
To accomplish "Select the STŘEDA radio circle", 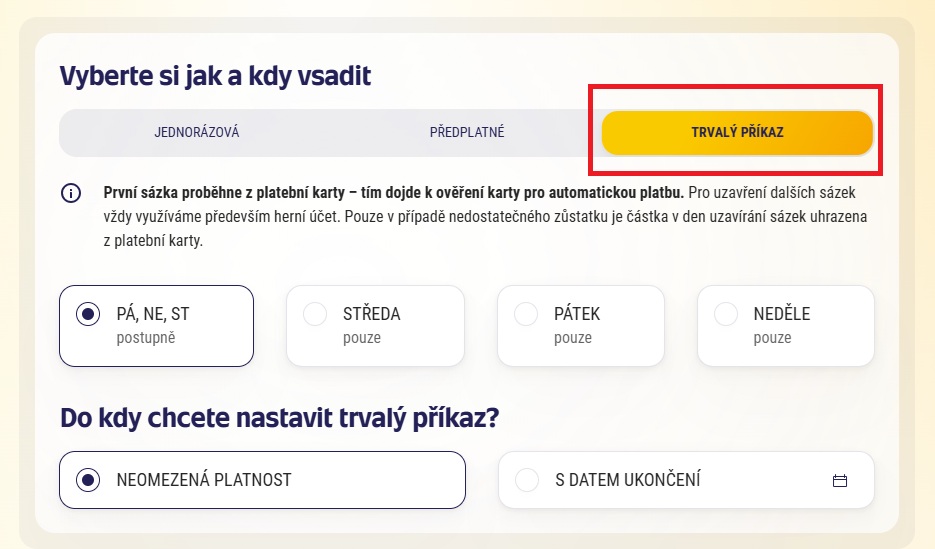I will click(315, 314).
